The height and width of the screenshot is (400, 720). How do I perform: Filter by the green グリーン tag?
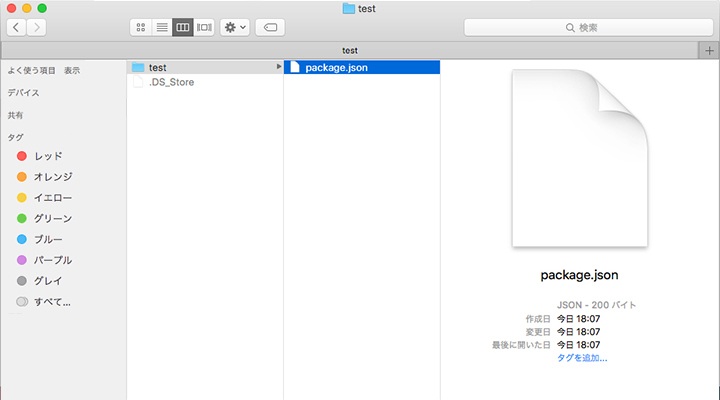pyautogui.click(x=52, y=218)
